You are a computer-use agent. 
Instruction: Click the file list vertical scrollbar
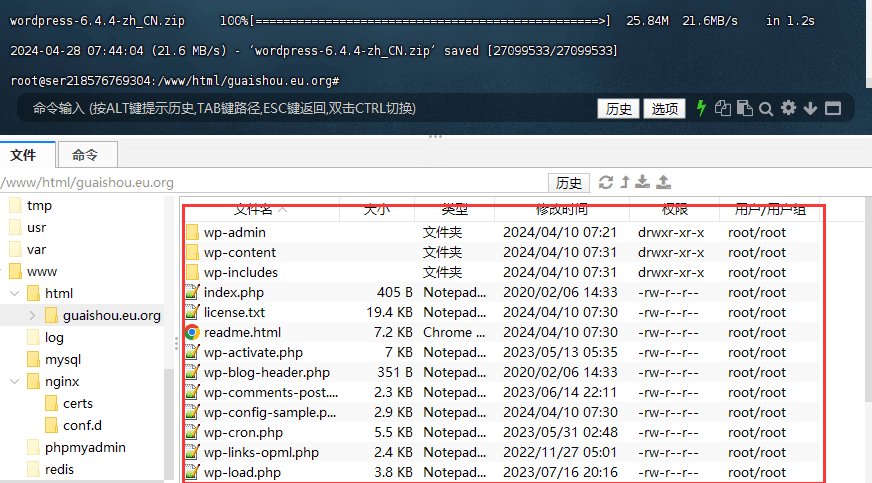(x=868, y=300)
